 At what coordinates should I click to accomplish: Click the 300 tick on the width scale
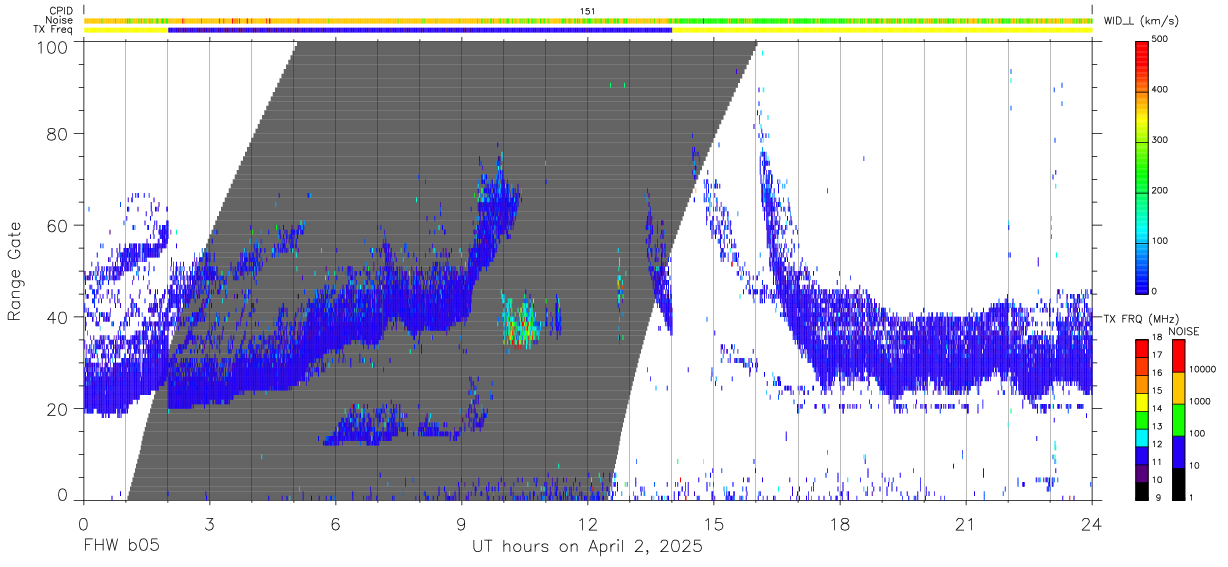1162,140
